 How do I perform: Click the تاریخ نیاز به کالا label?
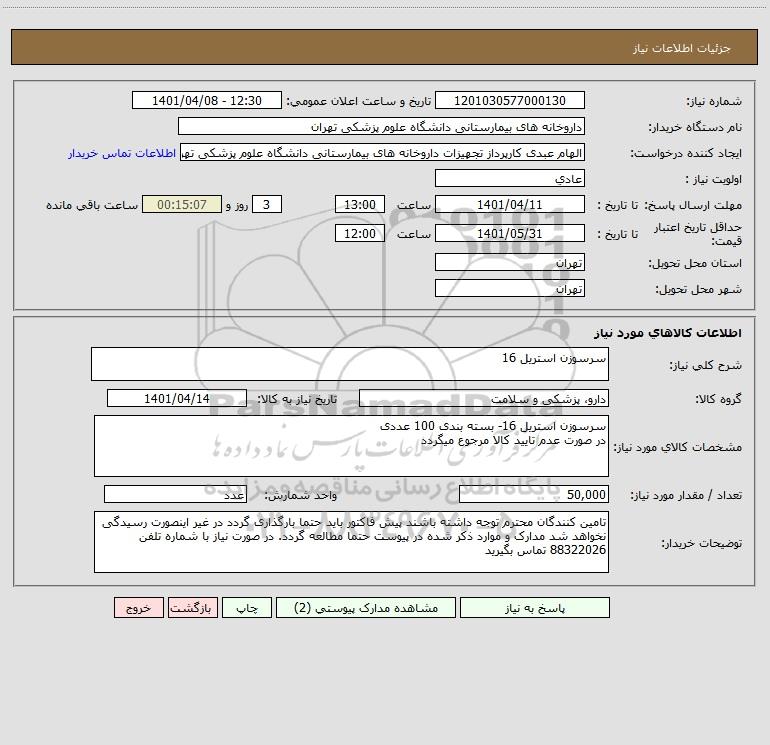[297, 399]
